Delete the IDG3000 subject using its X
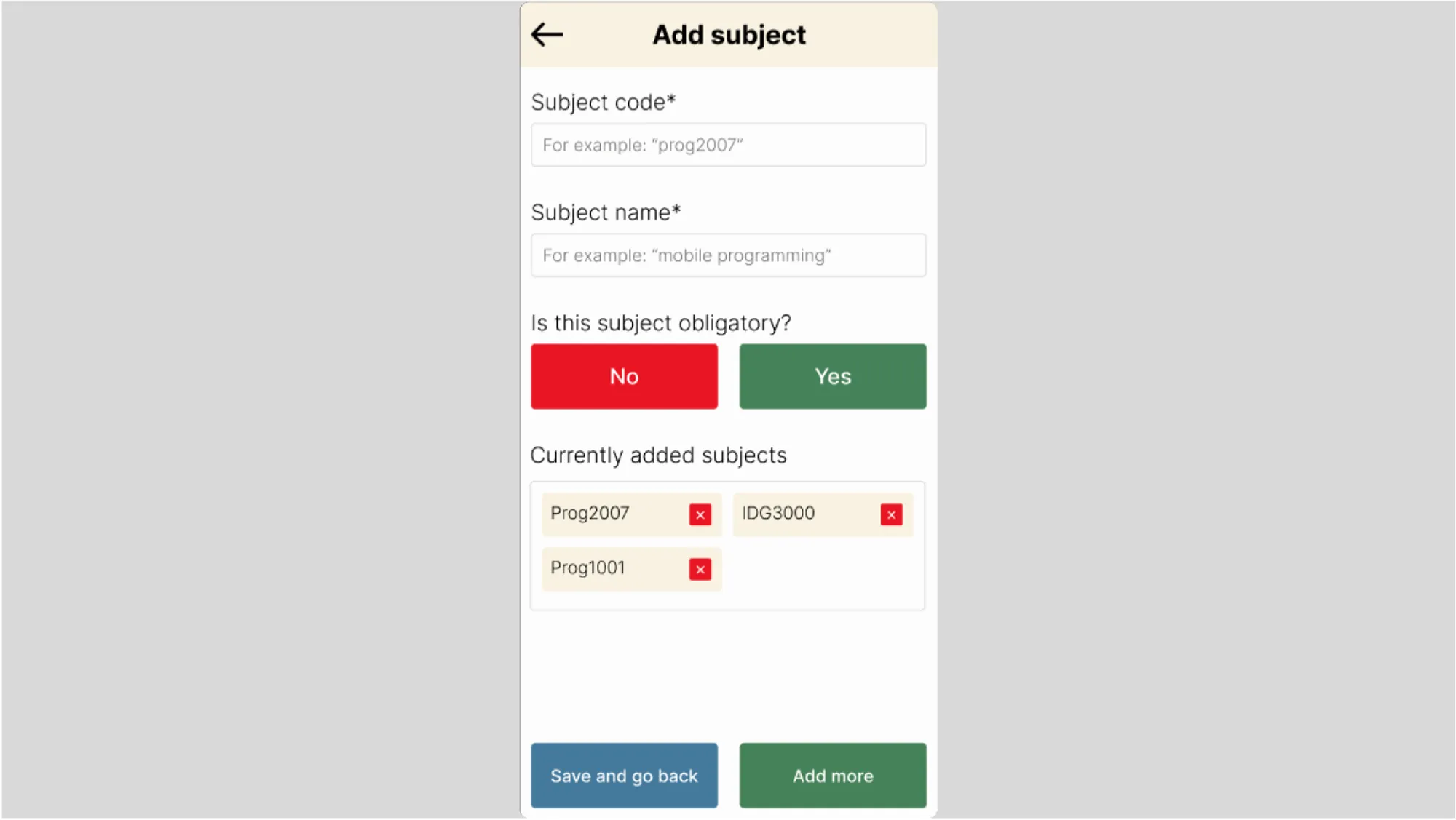1456x820 pixels. pos(891,514)
